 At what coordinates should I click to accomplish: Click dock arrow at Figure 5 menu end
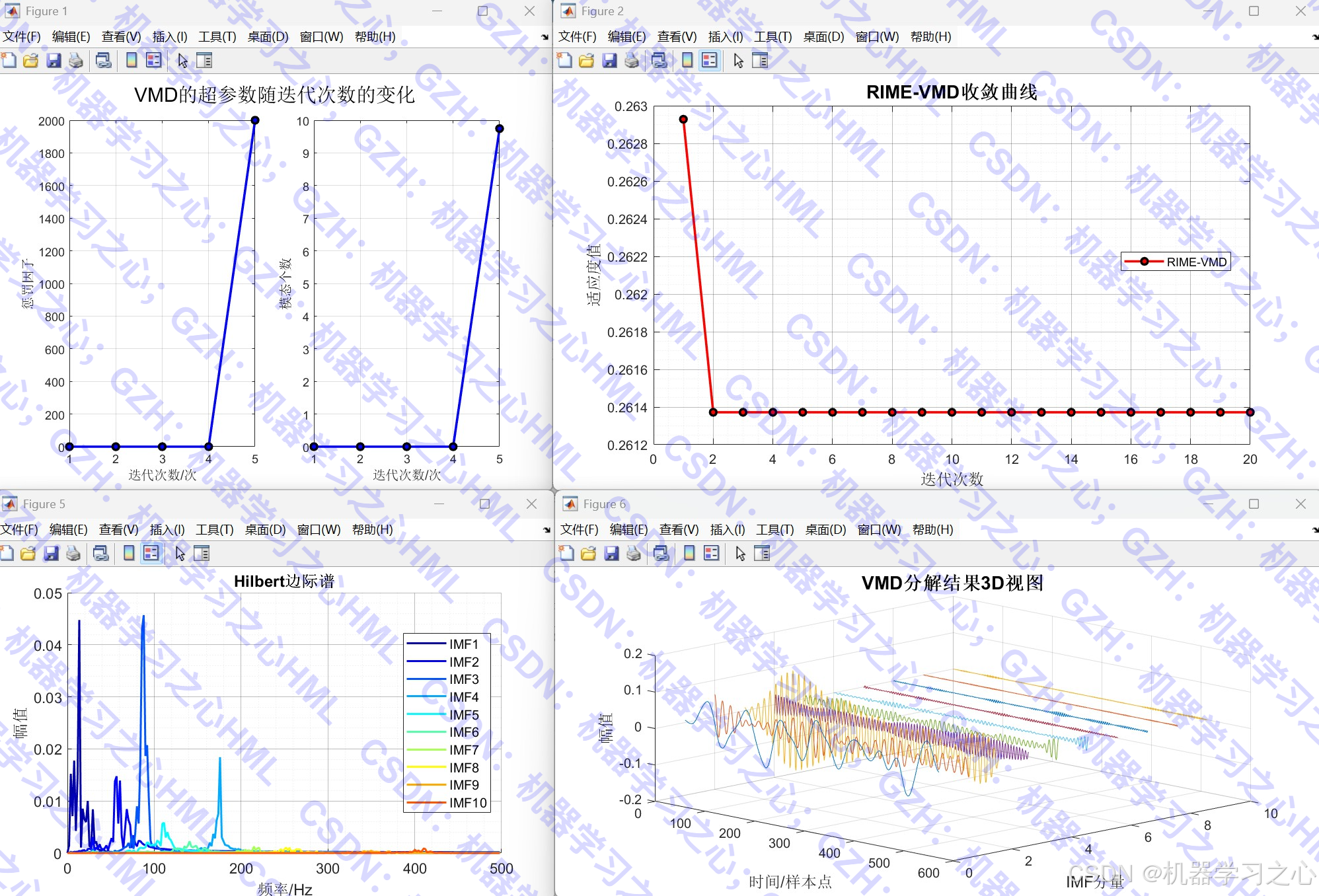546,530
